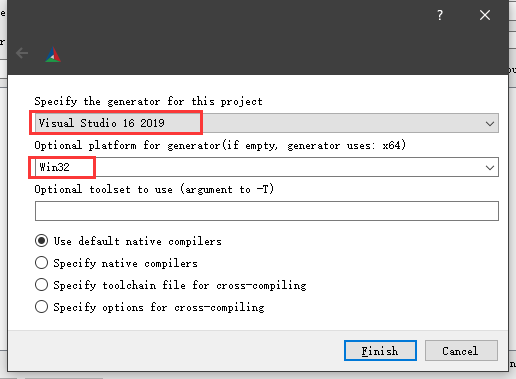Open help via the question mark
Screen dimensions: 516x379
tap(440, 15)
